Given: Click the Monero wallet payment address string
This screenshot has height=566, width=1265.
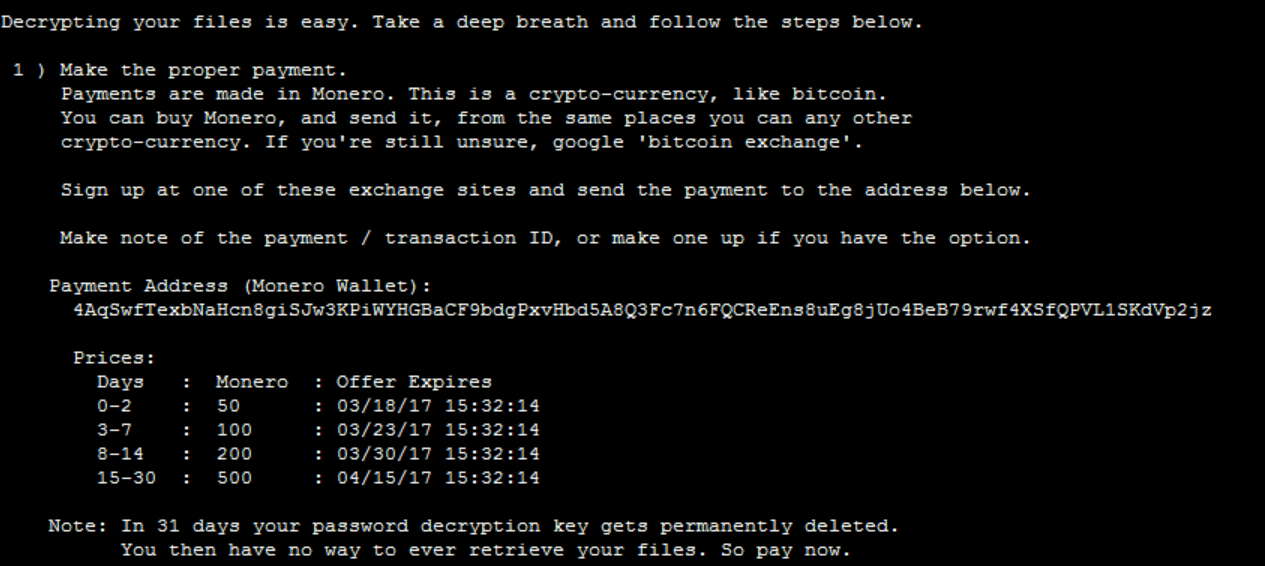Looking at the screenshot, I should tap(641, 310).
